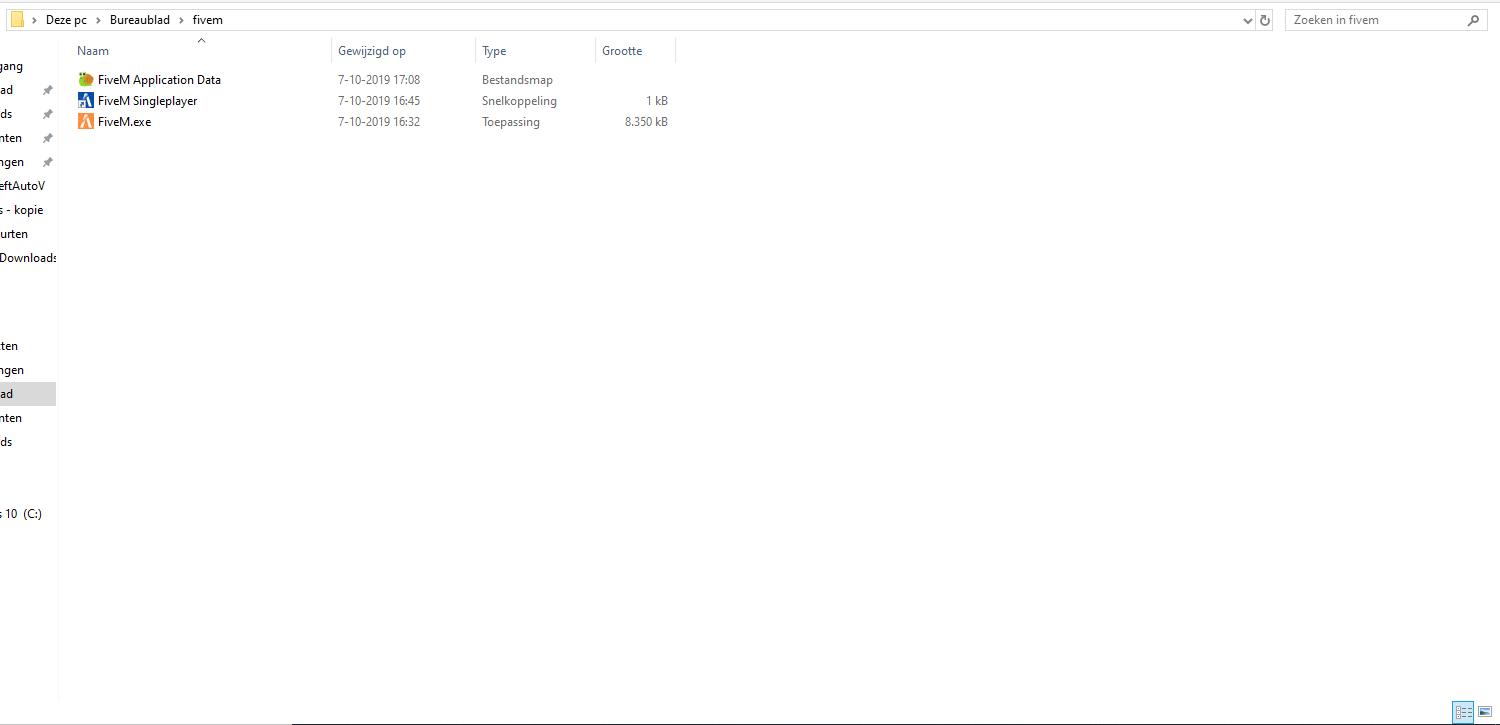Select the FiveM.exe application icon
Viewport: 1500px width, 725px height.
tap(86, 122)
